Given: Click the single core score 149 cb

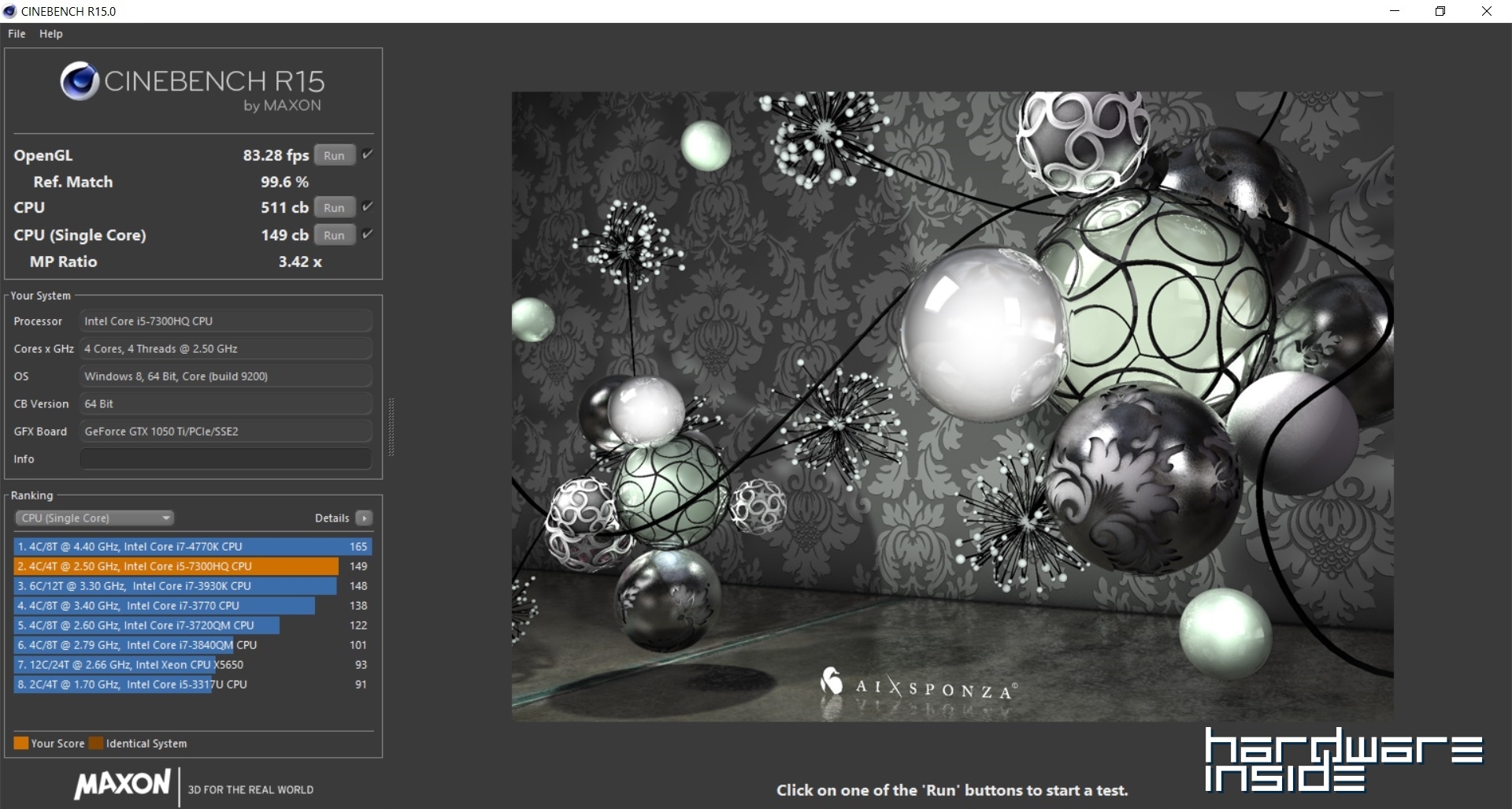Looking at the screenshot, I should click(x=284, y=235).
